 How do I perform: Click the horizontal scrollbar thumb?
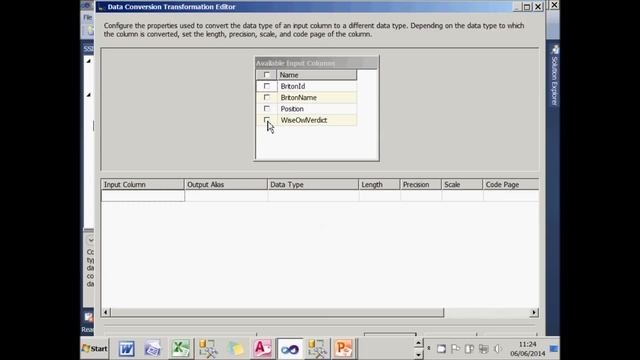(277, 312)
